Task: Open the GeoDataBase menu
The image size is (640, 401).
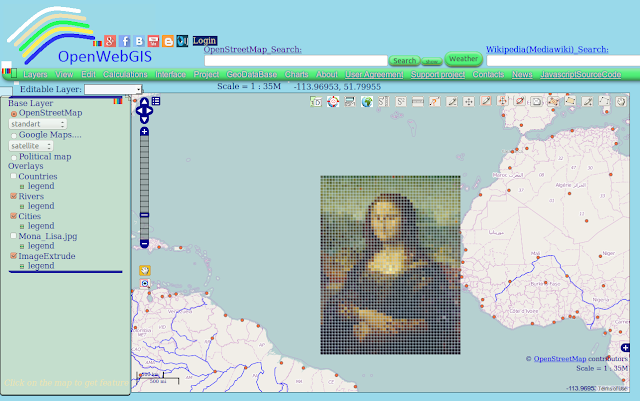Action: tap(251, 74)
